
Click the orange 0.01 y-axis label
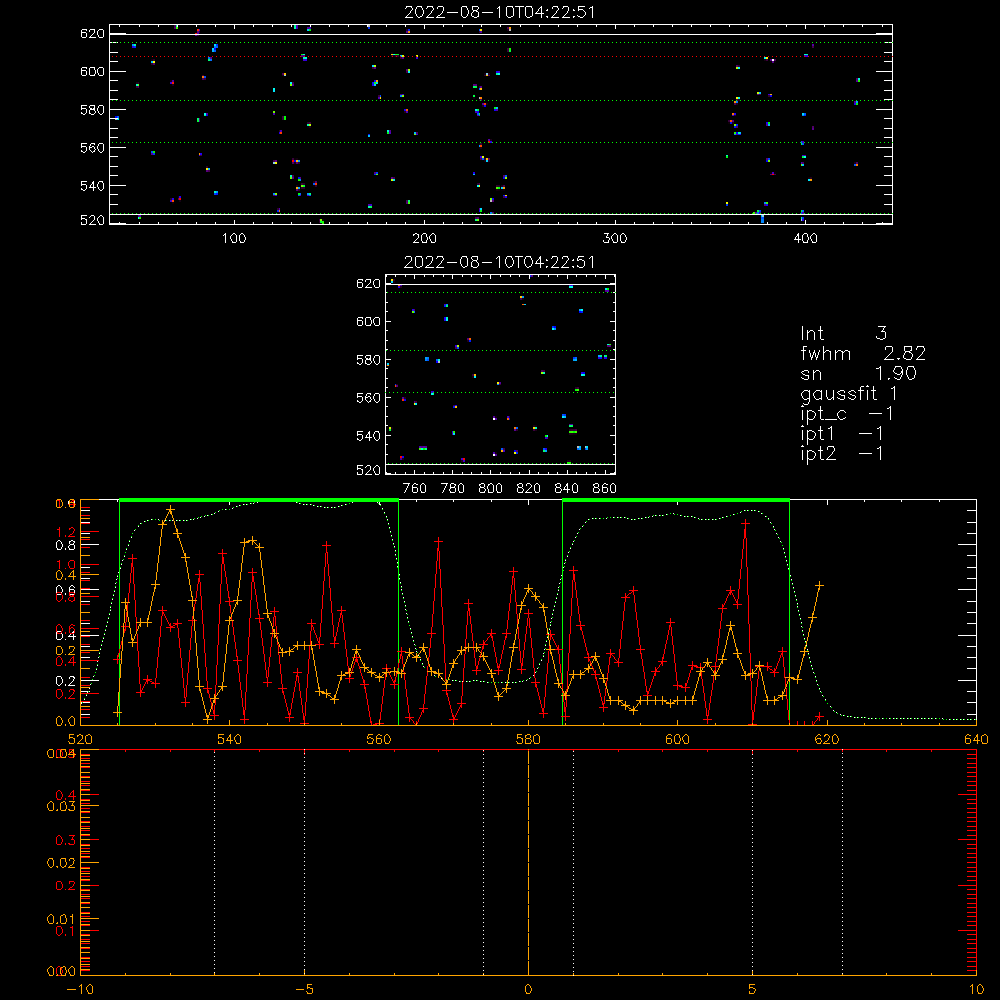(61, 919)
